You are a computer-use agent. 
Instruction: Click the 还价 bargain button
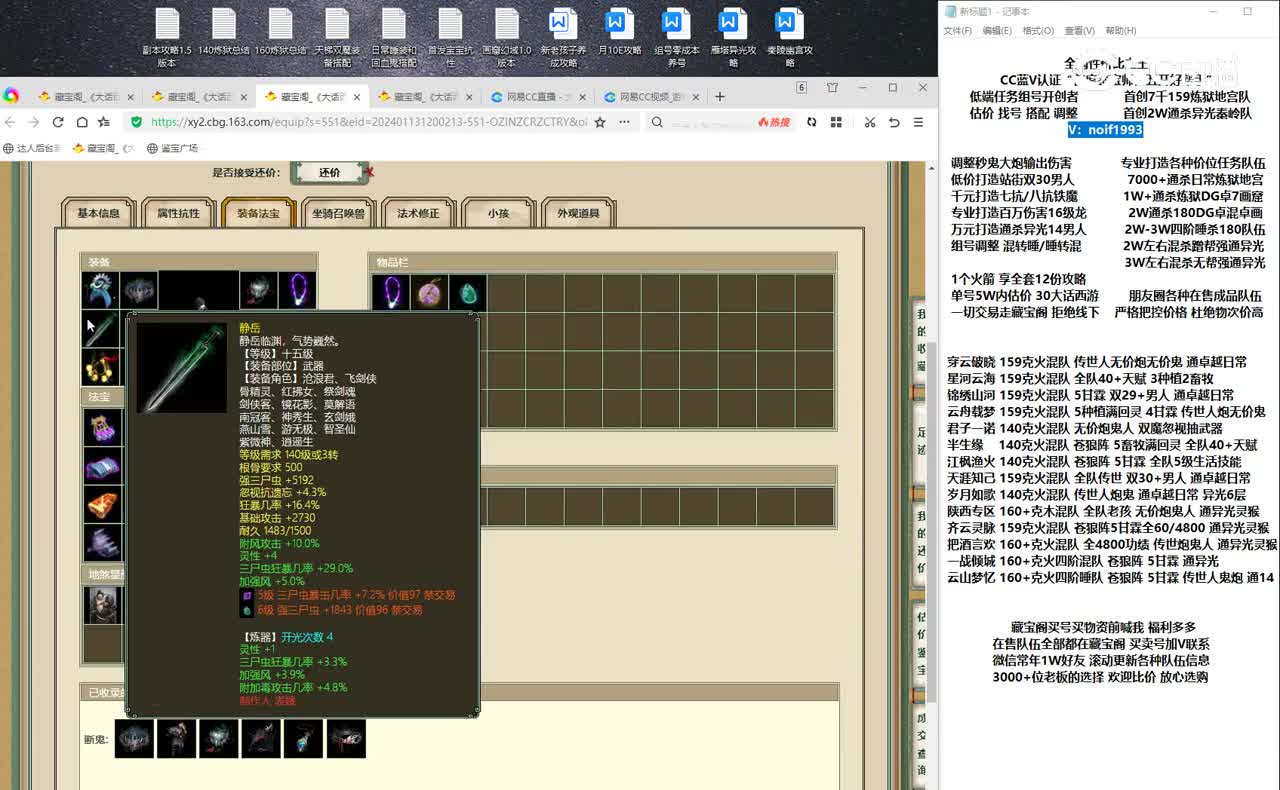coord(330,172)
